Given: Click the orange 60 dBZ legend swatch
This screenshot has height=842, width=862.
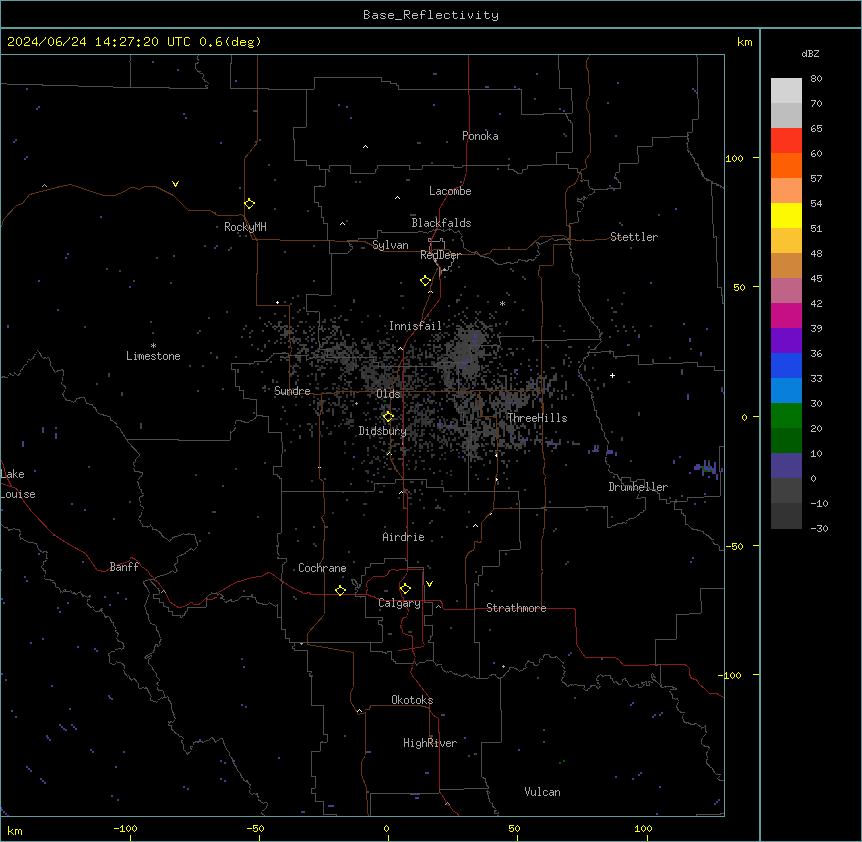Looking at the screenshot, I should coord(786,165).
